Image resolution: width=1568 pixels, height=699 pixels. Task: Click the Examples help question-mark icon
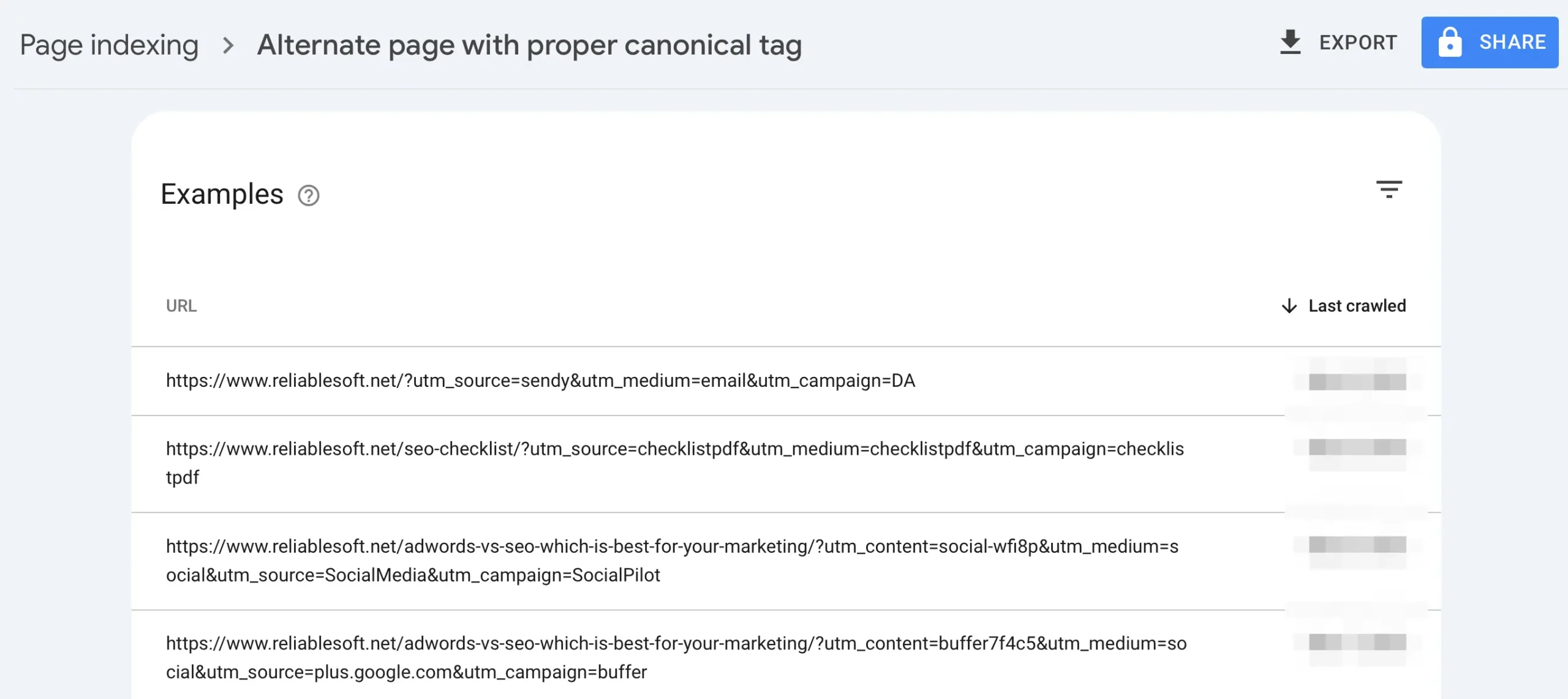click(309, 195)
